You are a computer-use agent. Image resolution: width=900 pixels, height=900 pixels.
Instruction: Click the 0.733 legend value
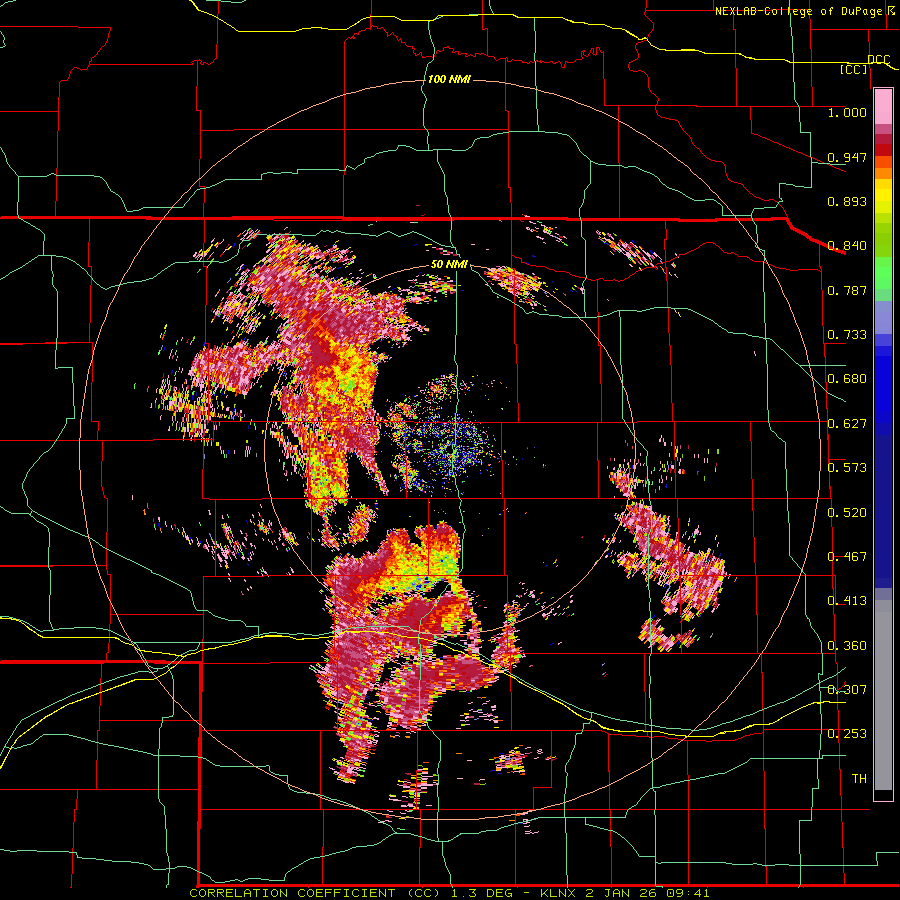click(x=847, y=335)
